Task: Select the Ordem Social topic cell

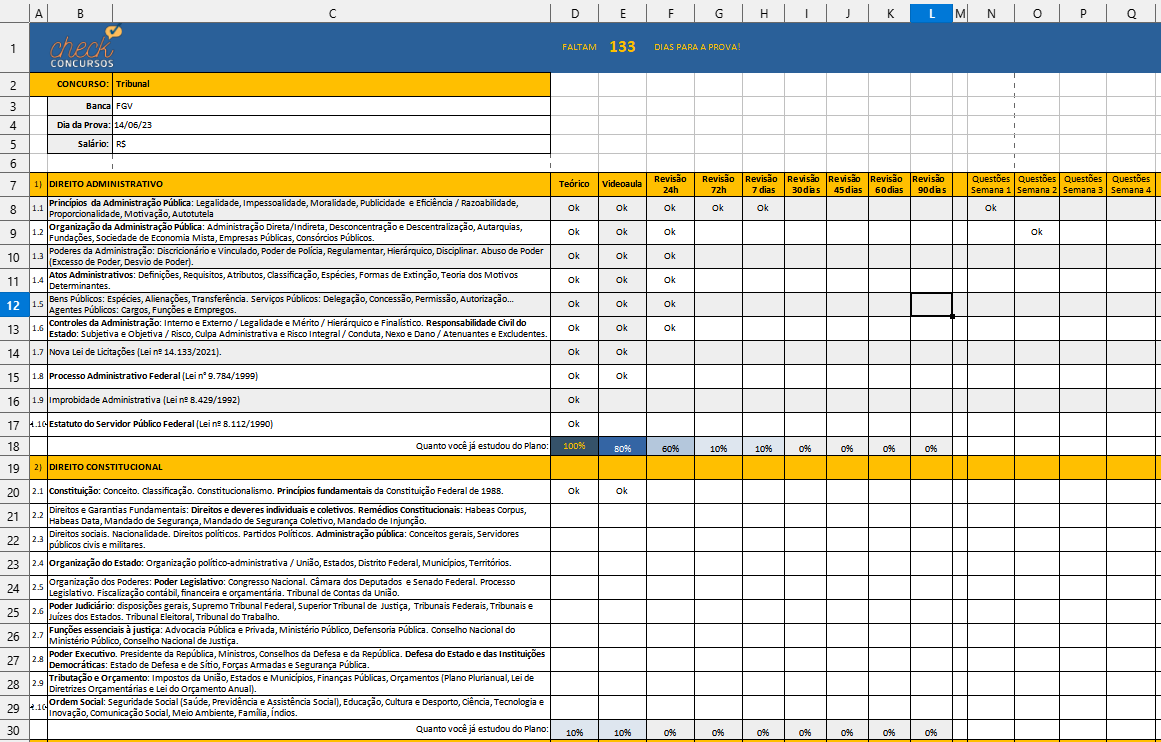Action: 298,707
